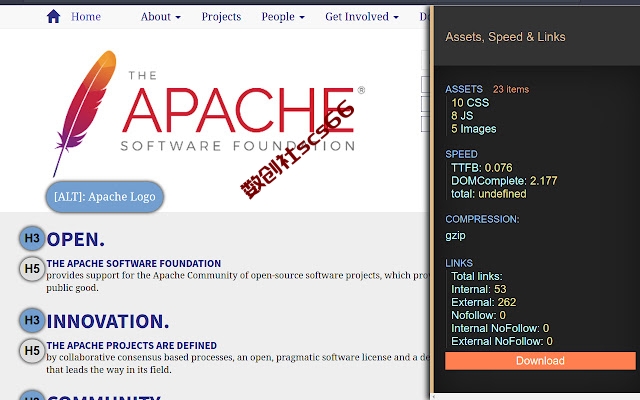Click the gzip compression value
Viewport: 640px width, 400px height.
tap(455, 236)
